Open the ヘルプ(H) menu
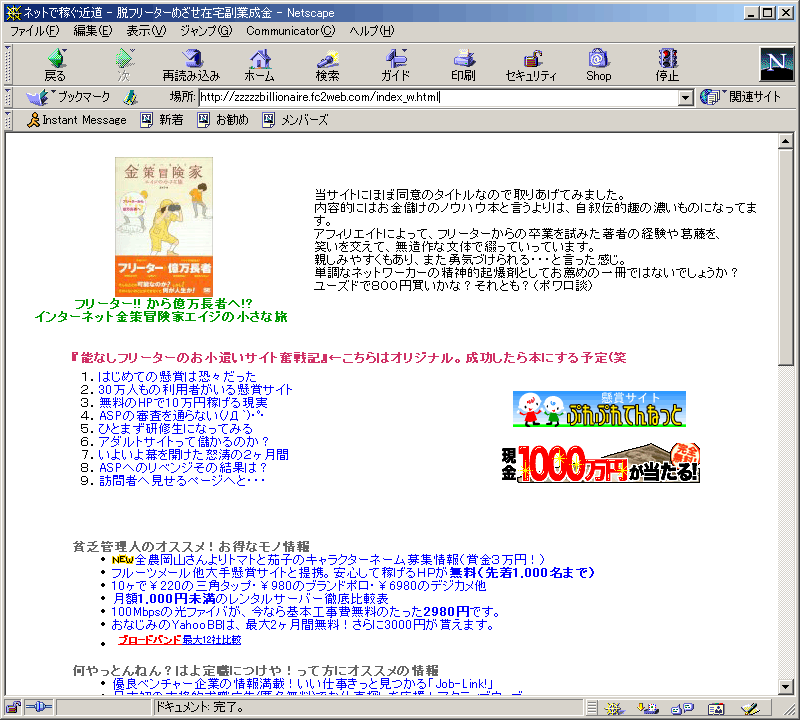Viewport: 800px width, 720px height. point(371,31)
